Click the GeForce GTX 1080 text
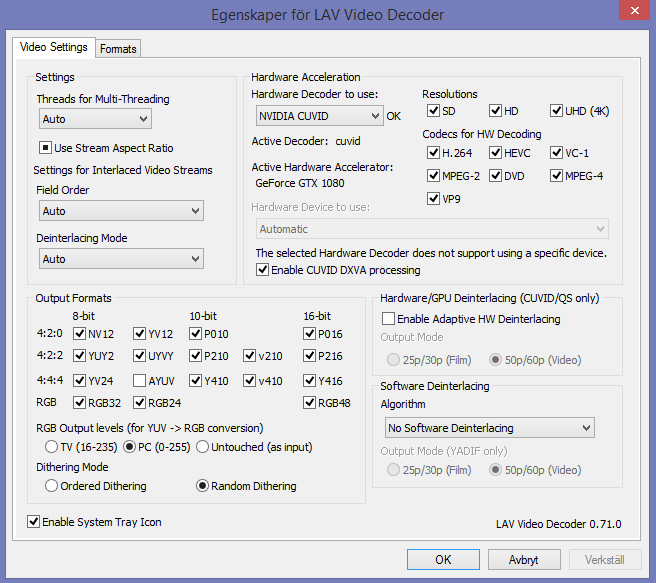This screenshot has width=656, height=583. 300,183
